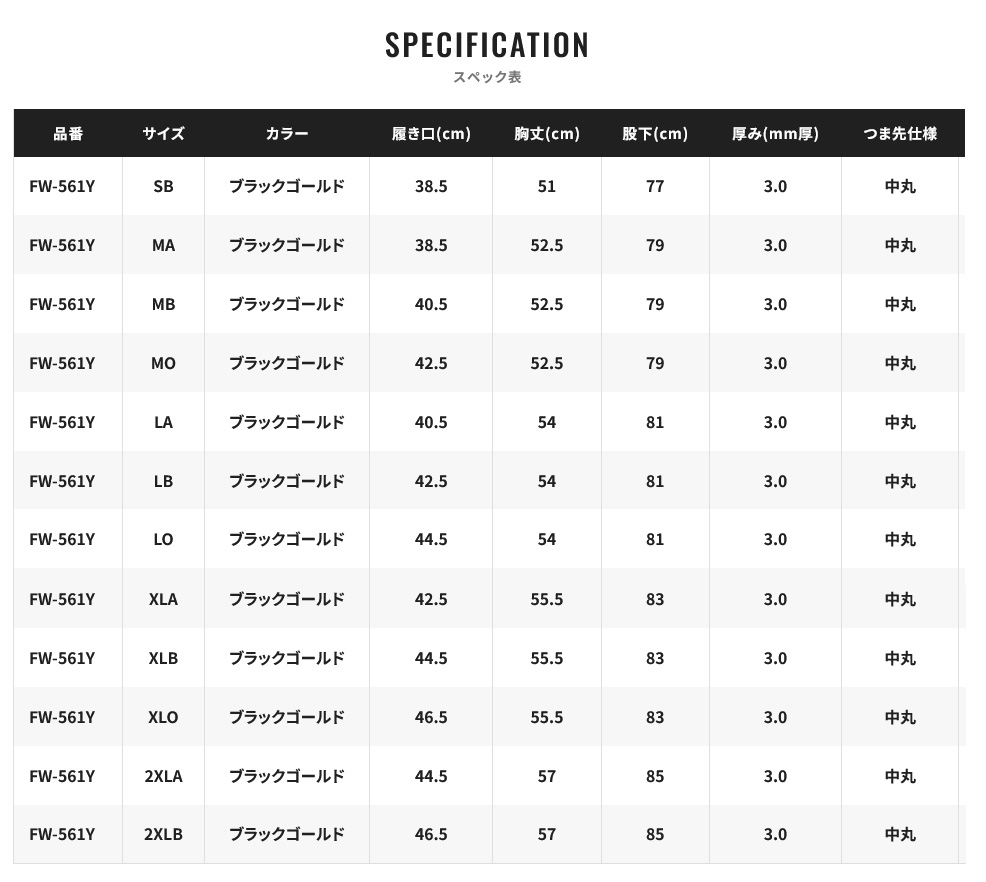Select the SB size cell
The width and height of the screenshot is (986, 882).
pos(163,186)
